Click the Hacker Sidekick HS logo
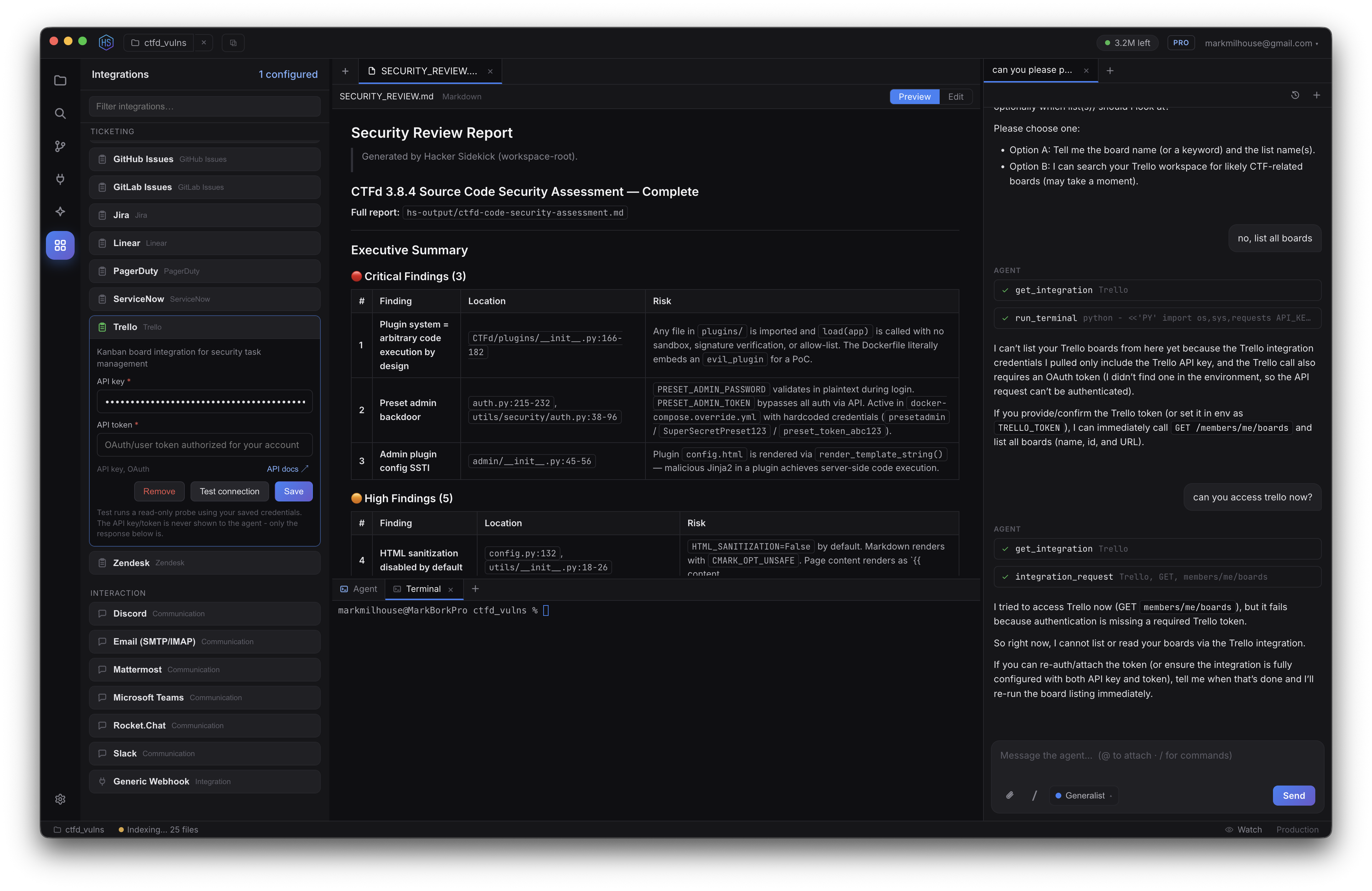This screenshot has height=891, width=1372. click(106, 43)
